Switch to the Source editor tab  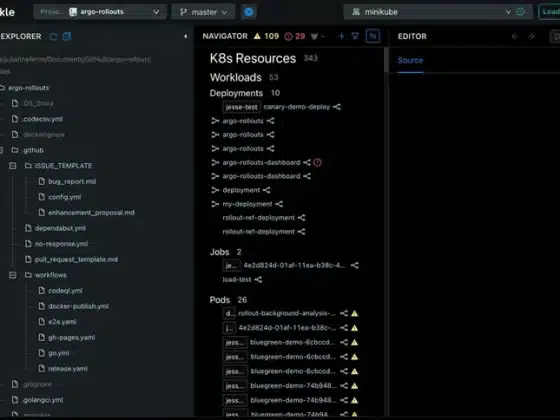point(410,60)
